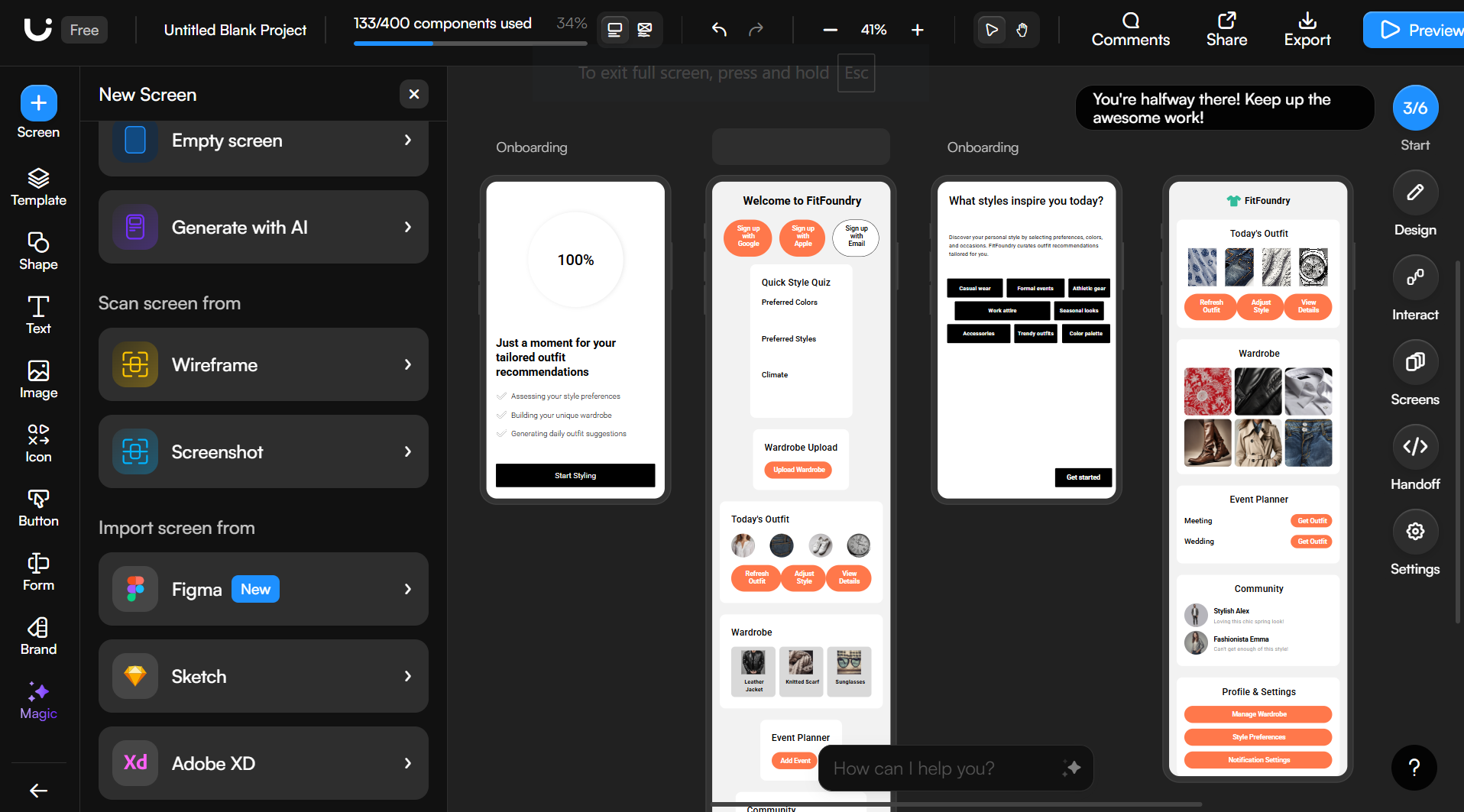The width and height of the screenshot is (1464, 812).
Task: Click the Onboarding label above first screen
Action: [x=532, y=147]
